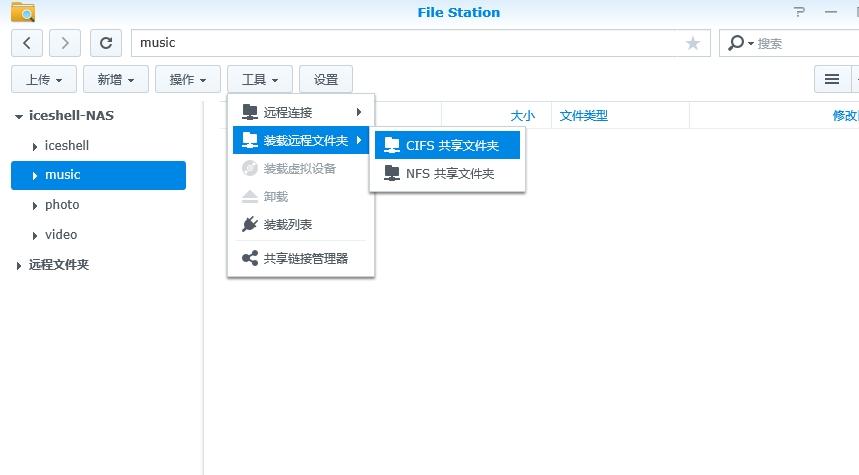Click the File Station folder logo
The image size is (859, 475).
tap(22, 12)
